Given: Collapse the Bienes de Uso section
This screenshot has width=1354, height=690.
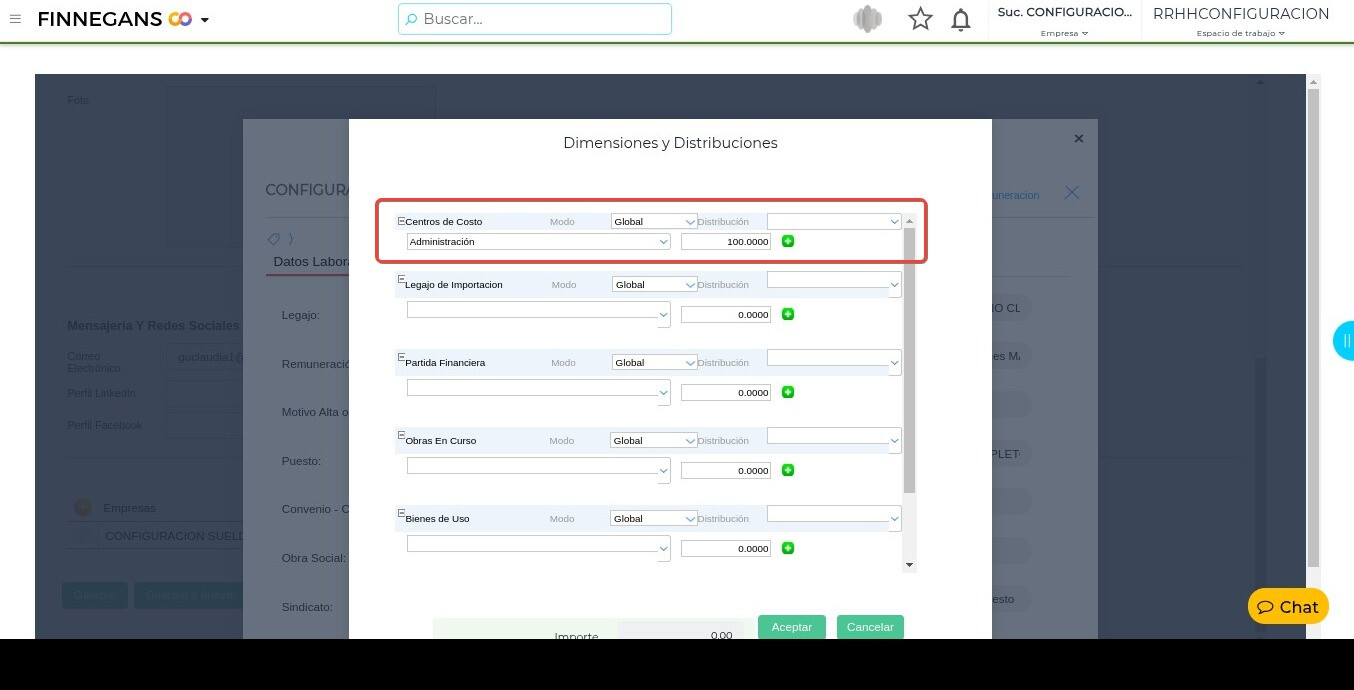Looking at the screenshot, I should pyautogui.click(x=401, y=514).
